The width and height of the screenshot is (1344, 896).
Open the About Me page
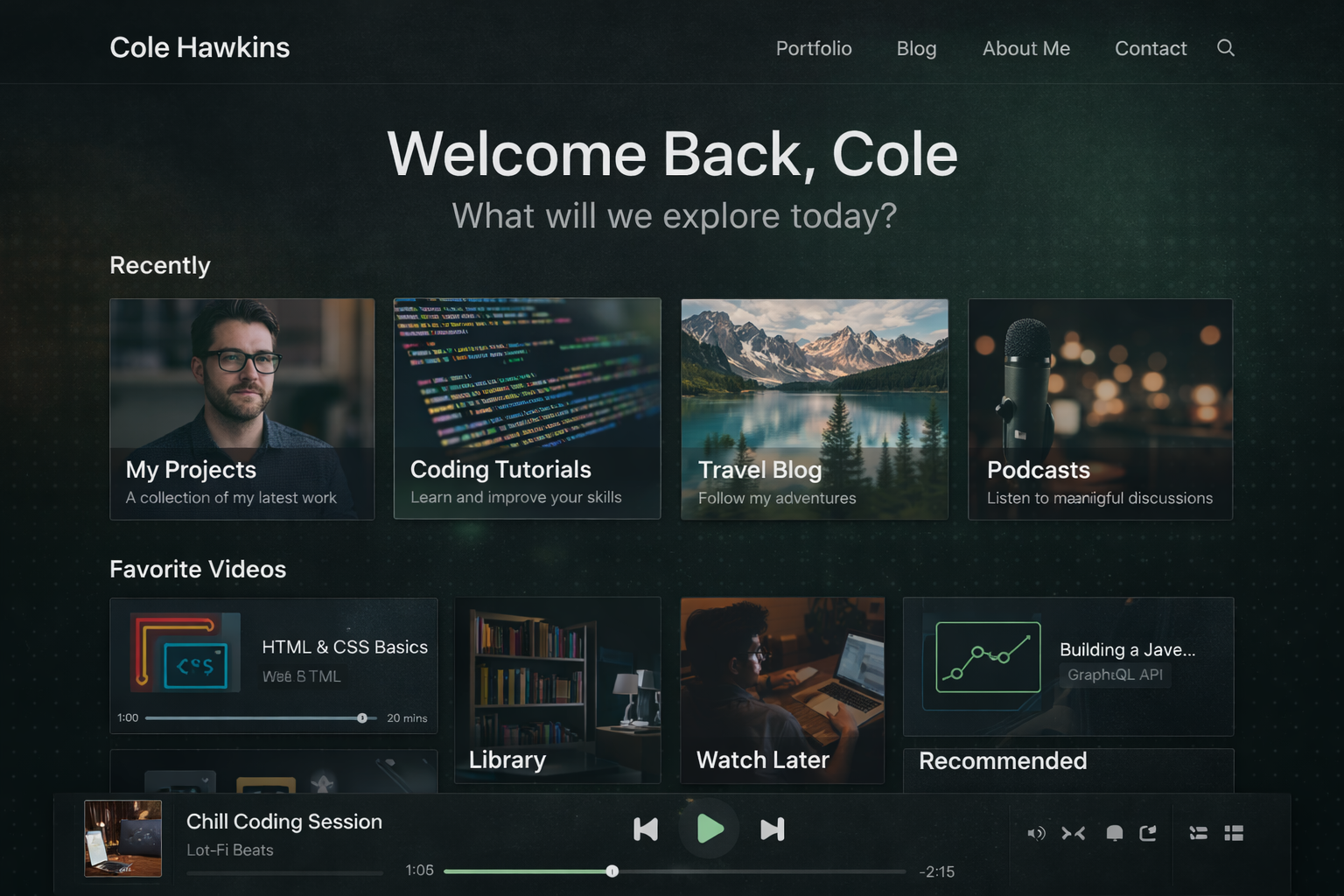coord(1025,49)
